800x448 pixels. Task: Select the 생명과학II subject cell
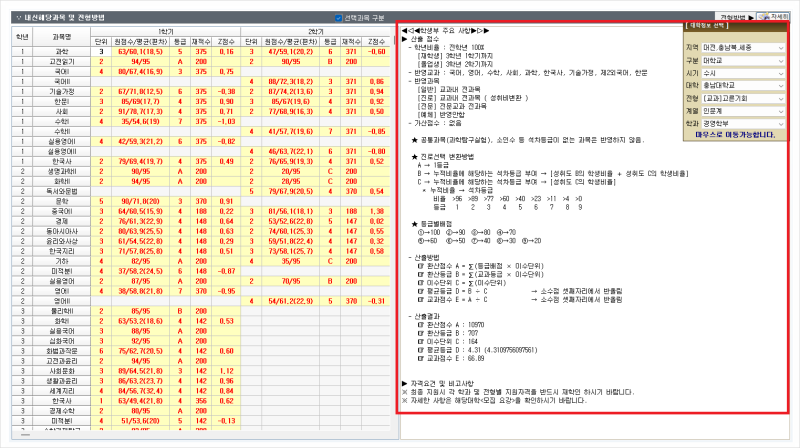point(62,171)
